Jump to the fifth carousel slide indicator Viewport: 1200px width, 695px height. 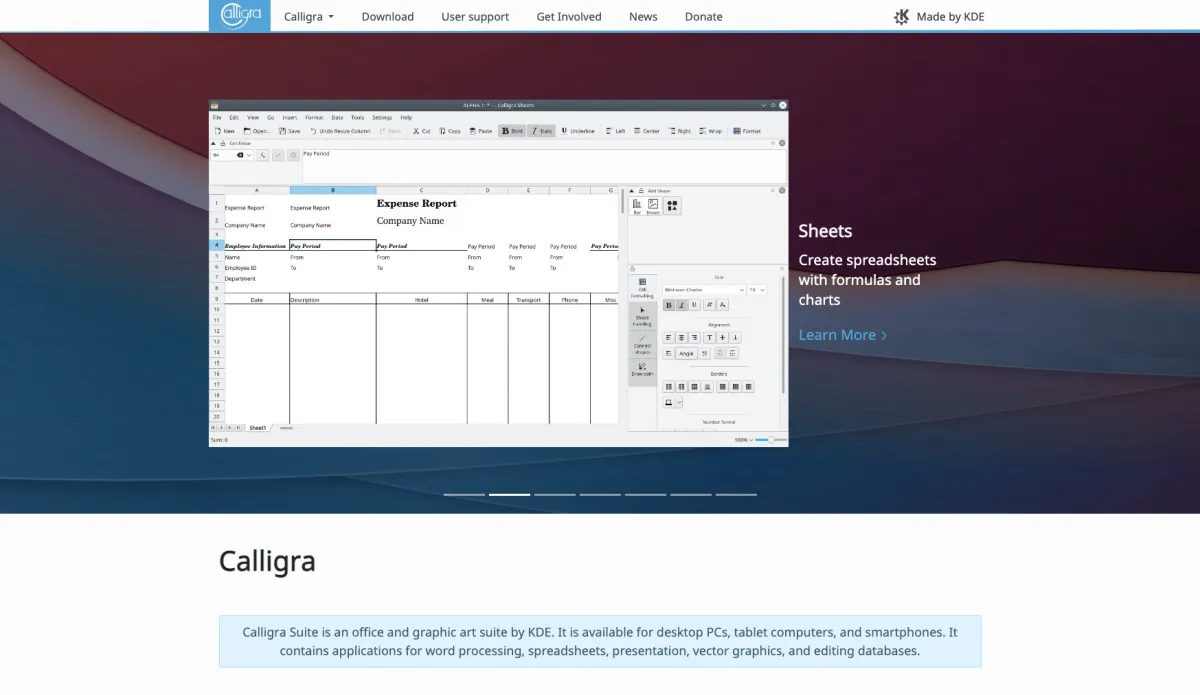click(x=645, y=494)
